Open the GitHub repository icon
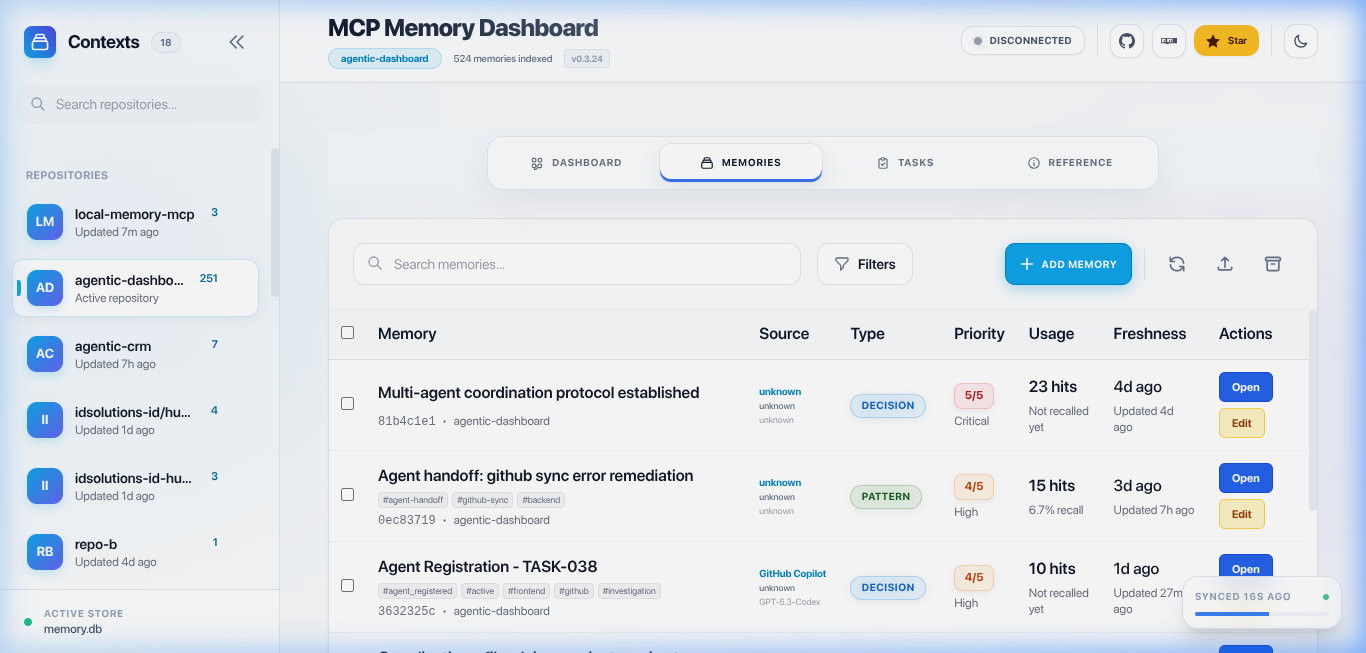Screen dimensions: 1366x653 pyautogui.click(x=1127, y=41)
